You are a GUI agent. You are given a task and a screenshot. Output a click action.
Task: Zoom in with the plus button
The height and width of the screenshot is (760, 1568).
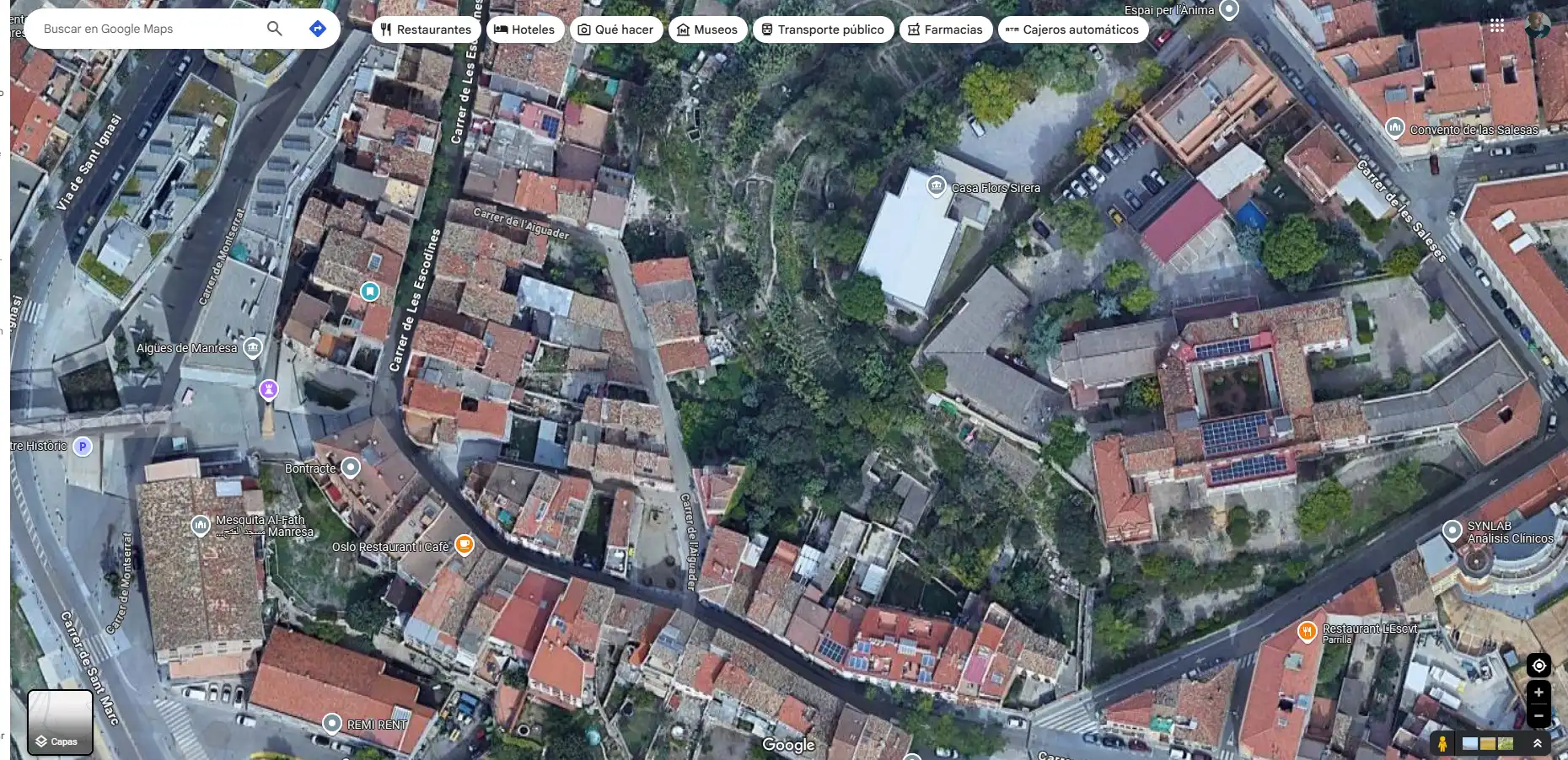point(1538,693)
